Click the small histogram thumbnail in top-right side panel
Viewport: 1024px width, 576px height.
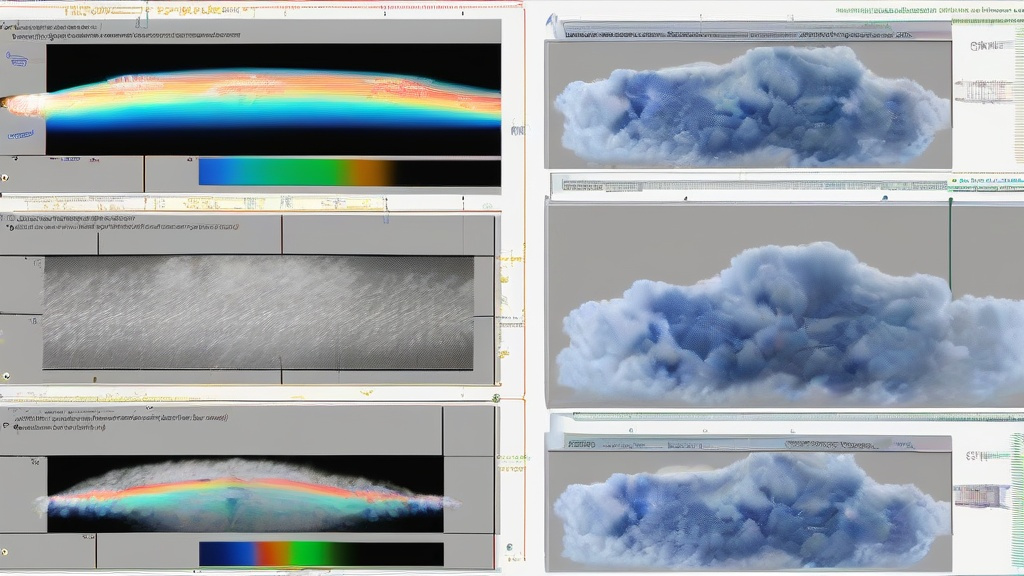(x=984, y=91)
